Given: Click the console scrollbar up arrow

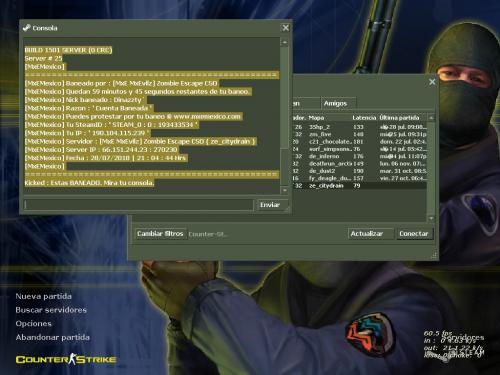Looking at the screenshot, I should pyautogui.click(x=285, y=42).
